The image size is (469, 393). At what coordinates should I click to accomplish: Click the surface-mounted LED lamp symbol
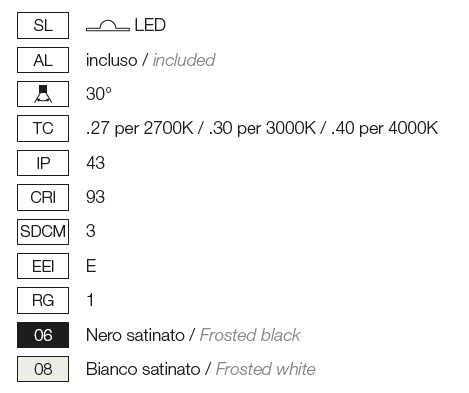(x=108, y=26)
